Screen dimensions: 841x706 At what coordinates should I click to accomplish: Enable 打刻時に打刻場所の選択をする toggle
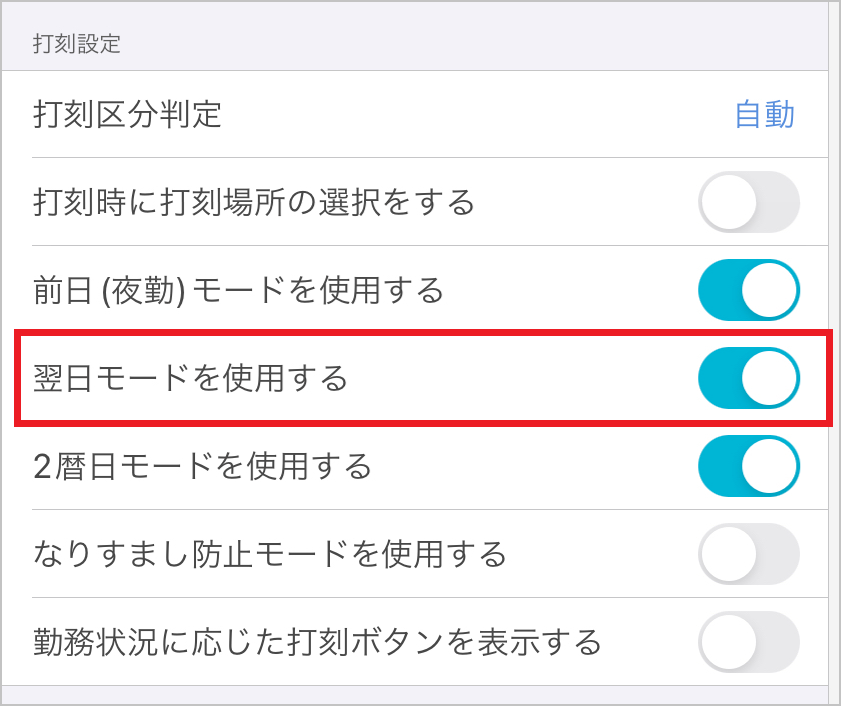[749, 203]
